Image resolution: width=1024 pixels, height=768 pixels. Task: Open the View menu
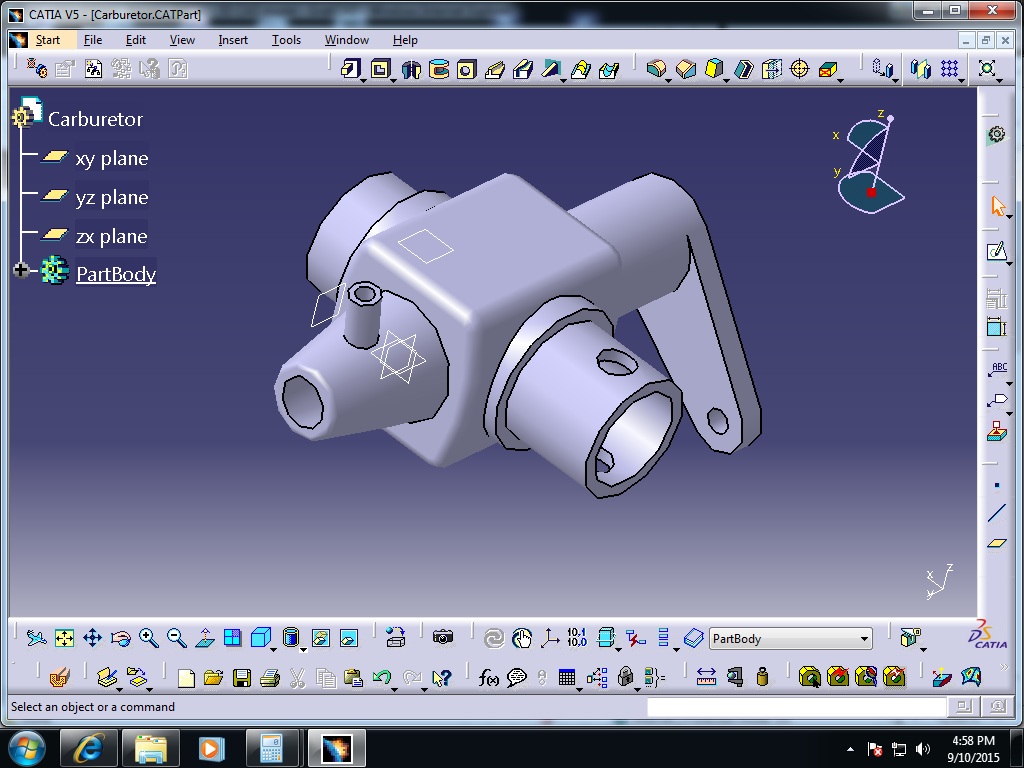(182, 40)
